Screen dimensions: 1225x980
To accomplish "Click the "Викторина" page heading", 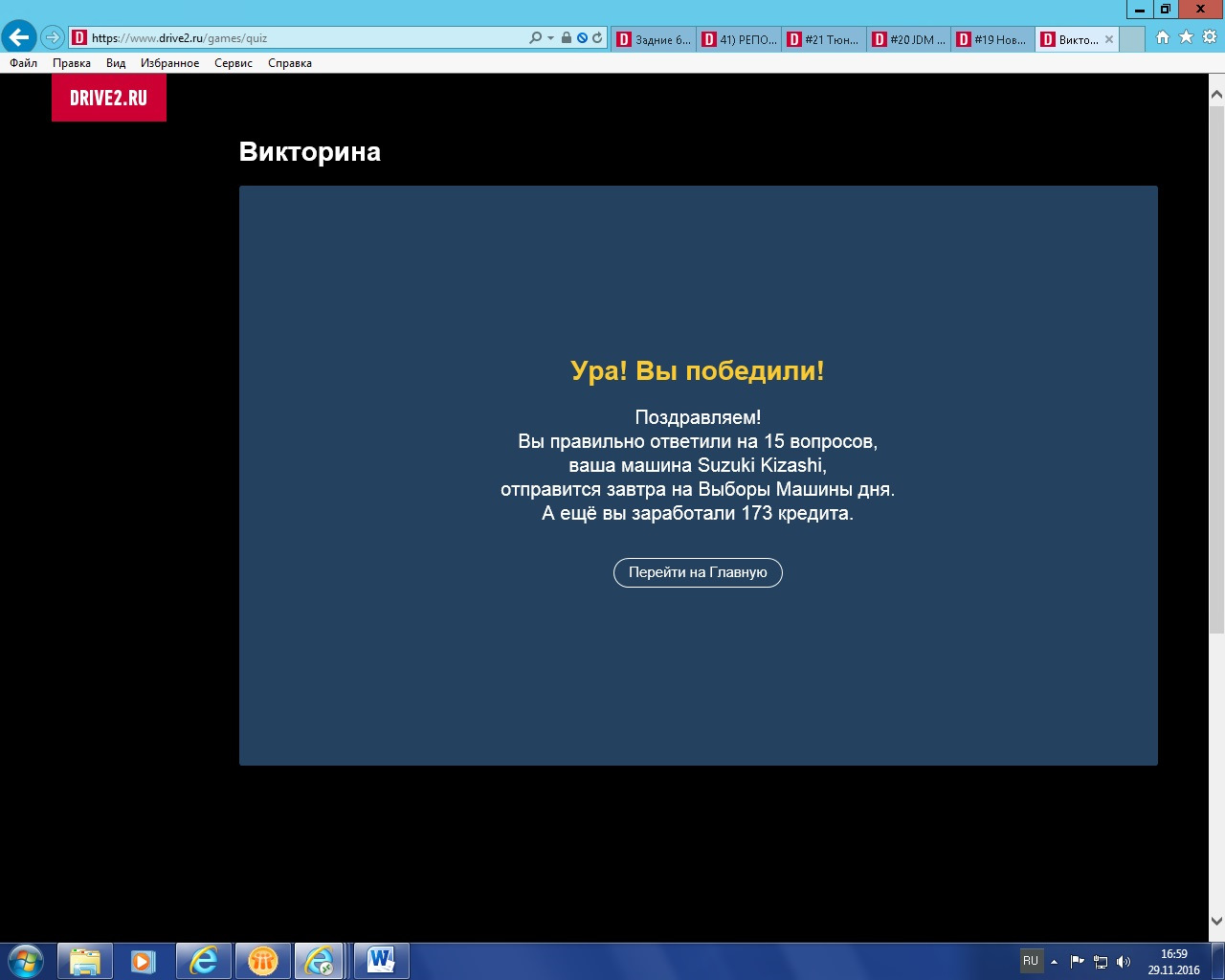I will pyautogui.click(x=310, y=152).
